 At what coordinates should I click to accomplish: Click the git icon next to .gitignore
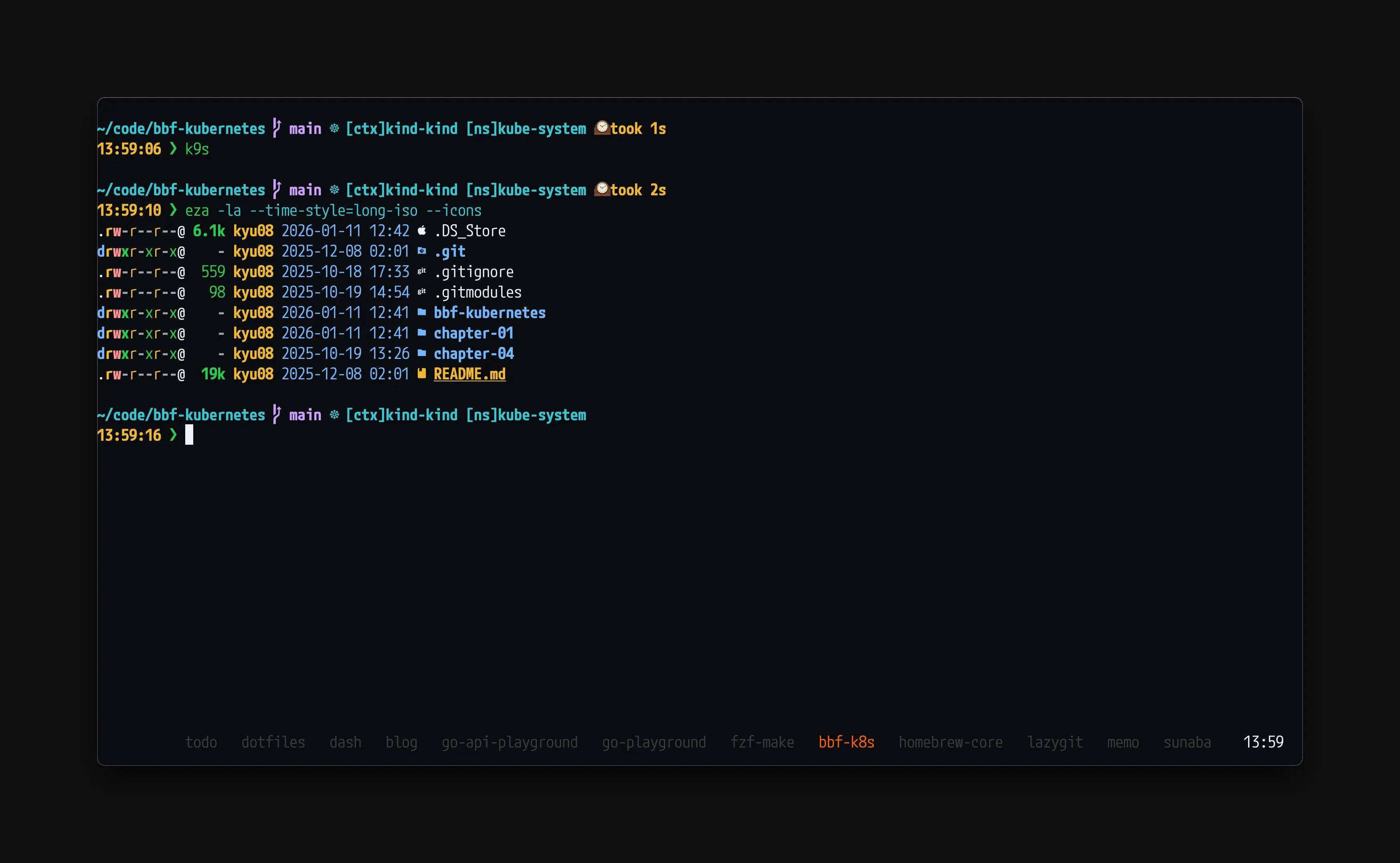tap(422, 271)
